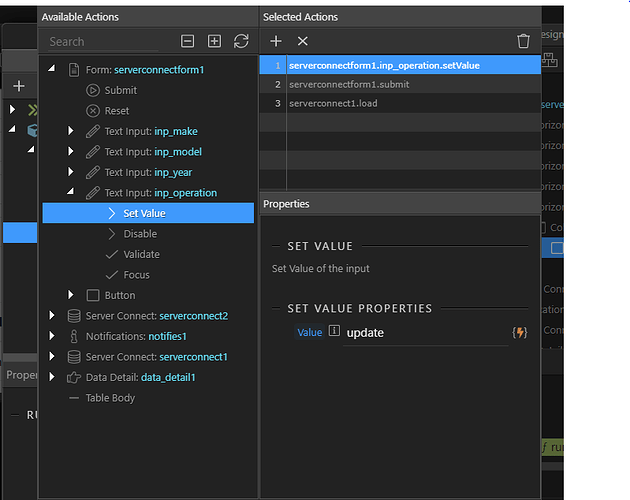
Task: Click the database icon for serverconnect1
Action: coord(74,357)
